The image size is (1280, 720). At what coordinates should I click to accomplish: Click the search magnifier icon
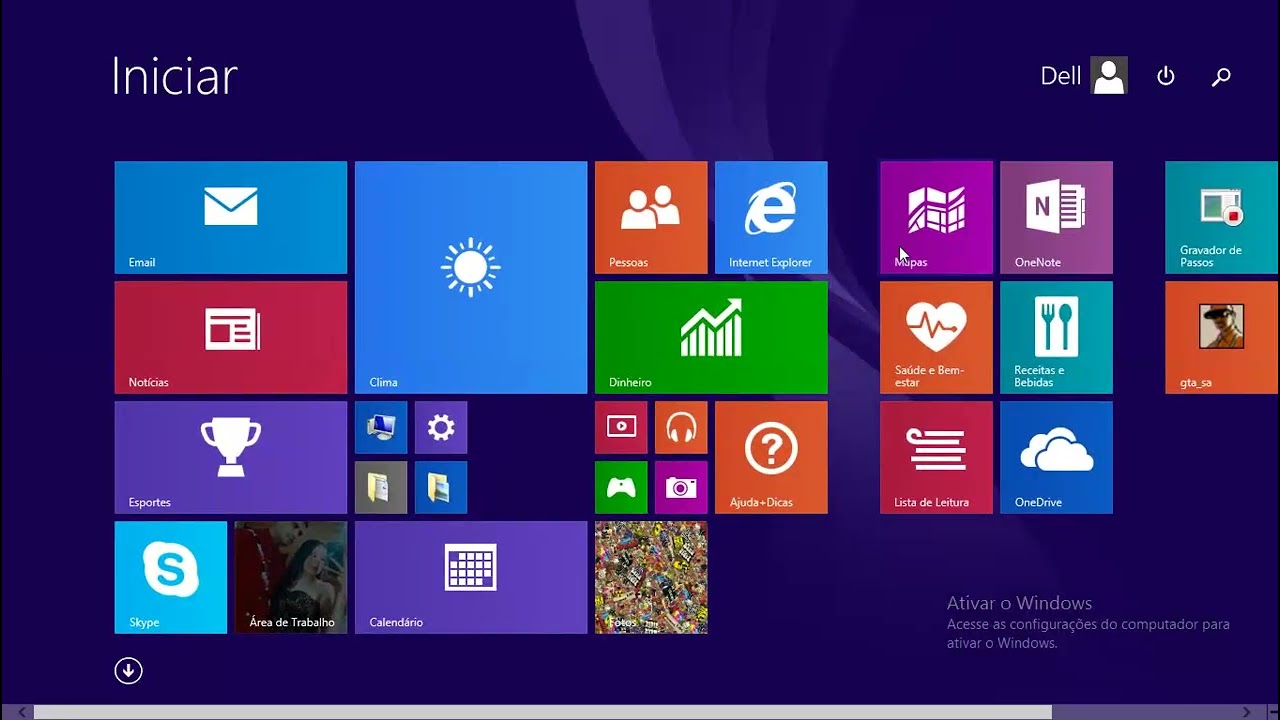pyautogui.click(x=1221, y=77)
